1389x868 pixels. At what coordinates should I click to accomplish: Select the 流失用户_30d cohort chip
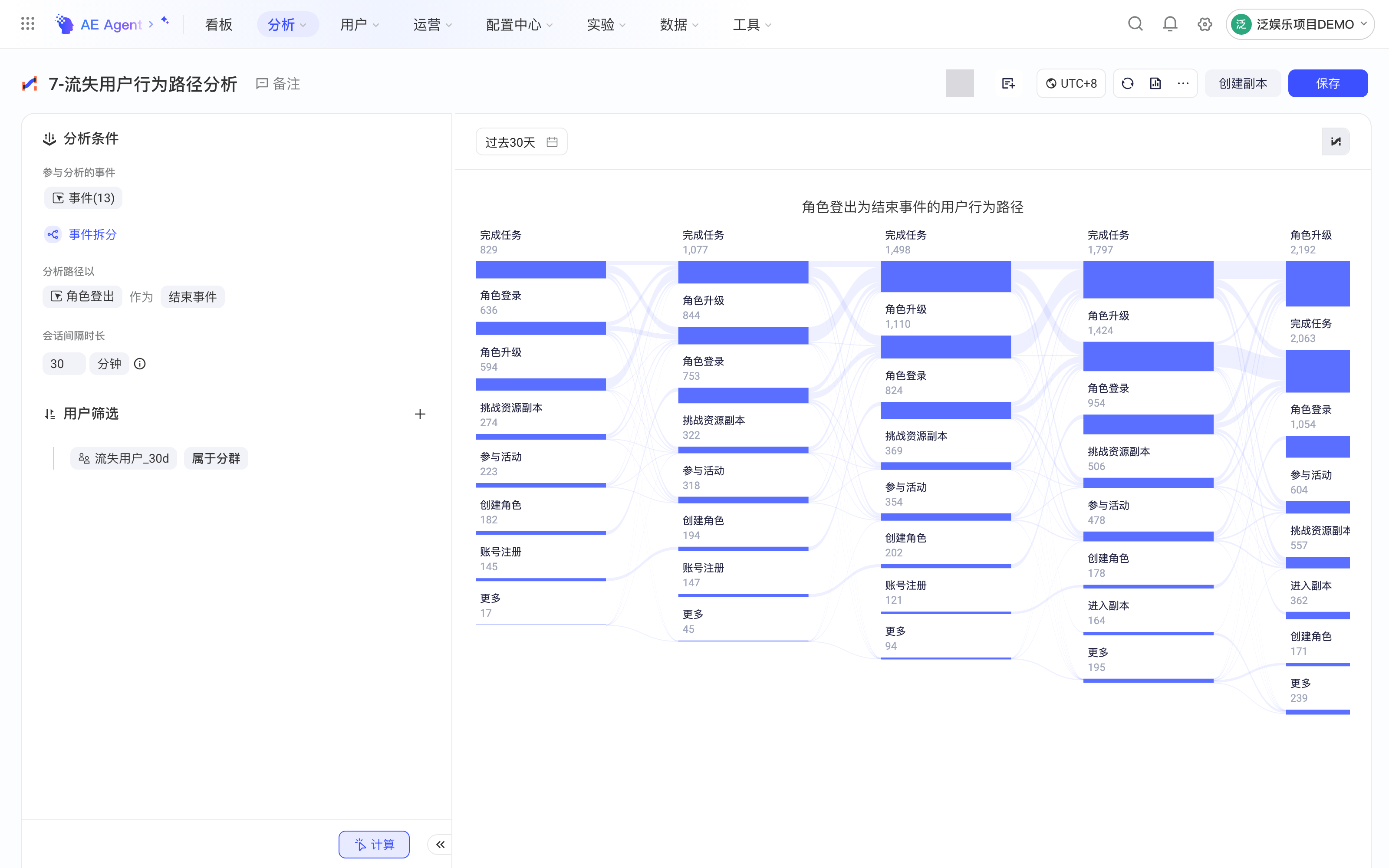click(123, 458)
